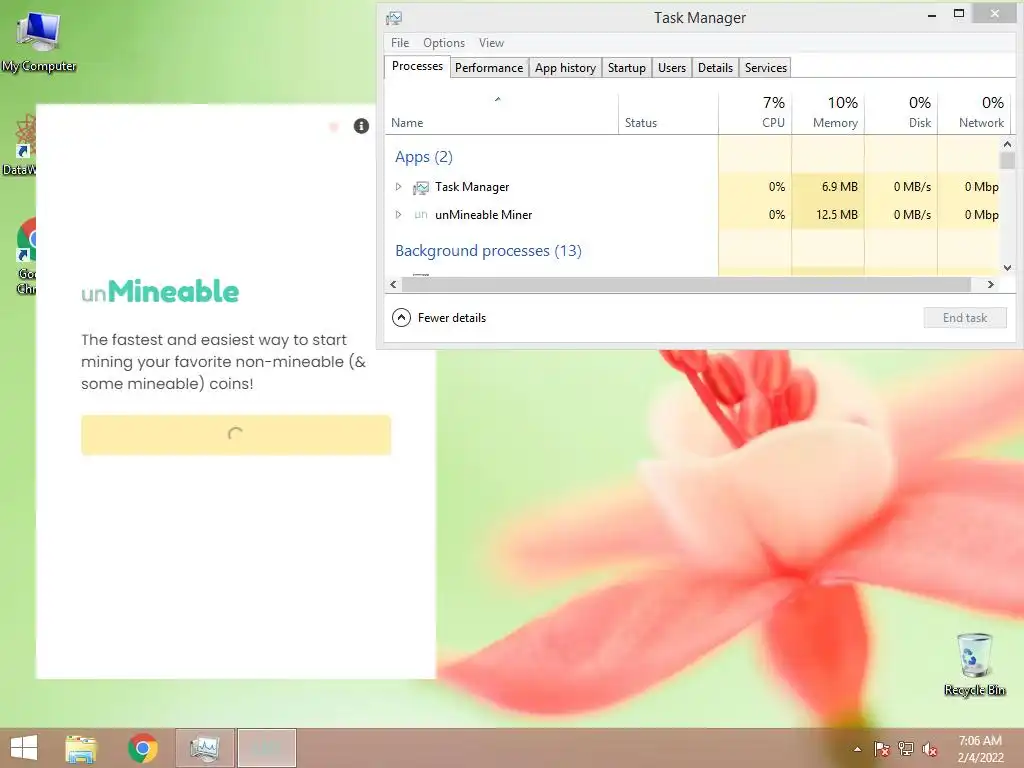This screenshot has height=768, width=1024.
Task: Select the Task Manager process name
Action: pos(472,187)
